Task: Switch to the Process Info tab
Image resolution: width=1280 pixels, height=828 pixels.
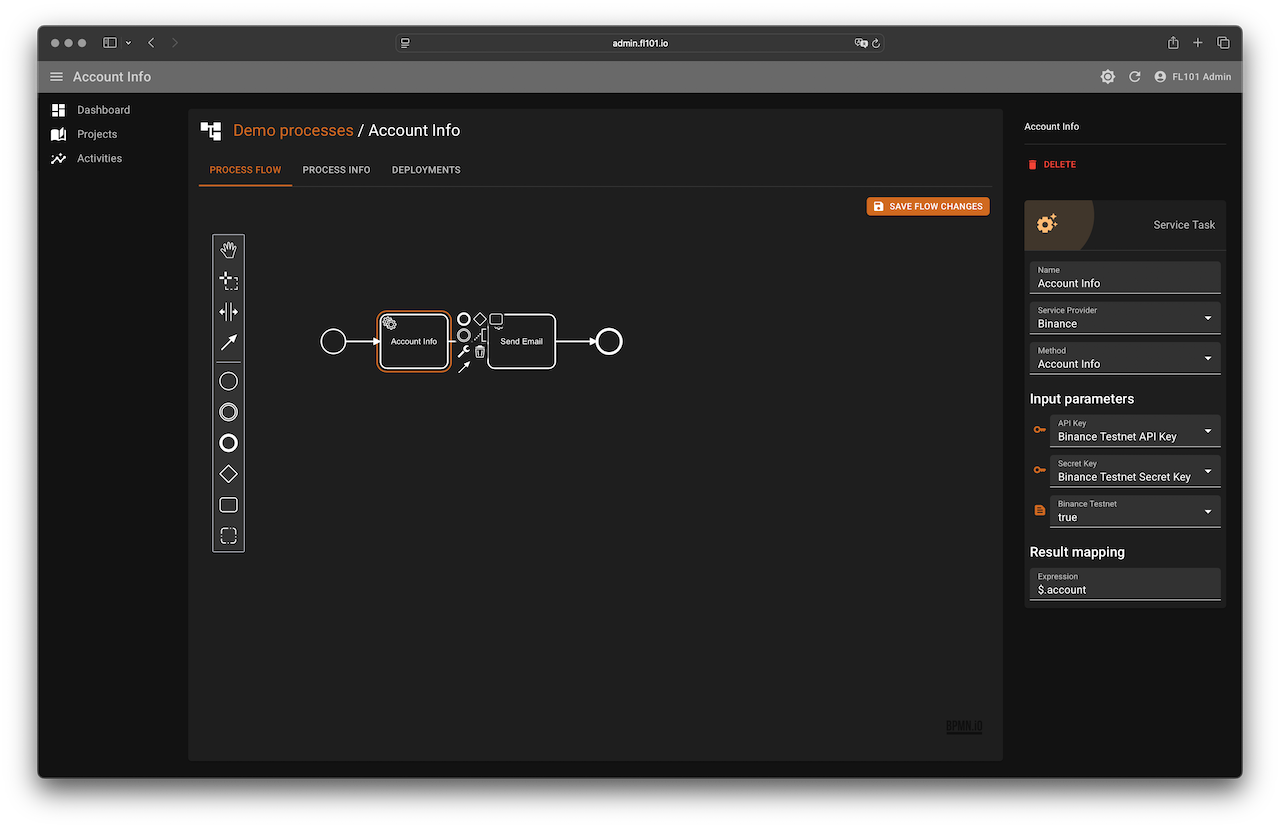Action: tap(336, 170)
